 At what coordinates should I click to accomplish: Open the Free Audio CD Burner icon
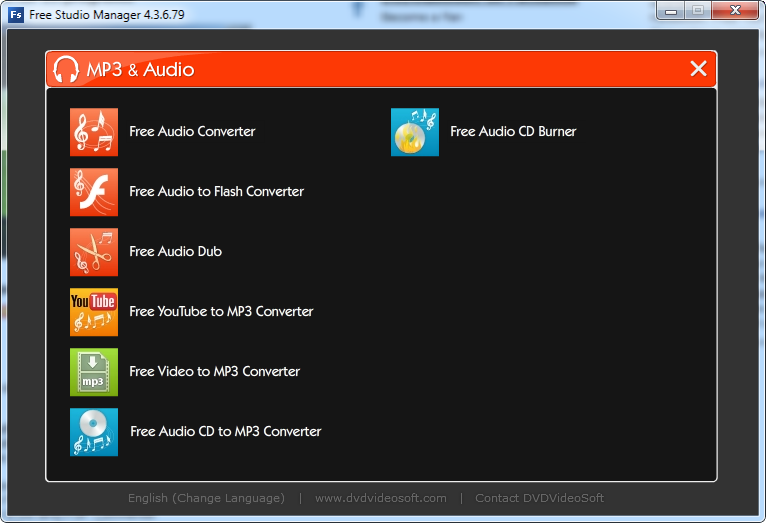point(415,132)
